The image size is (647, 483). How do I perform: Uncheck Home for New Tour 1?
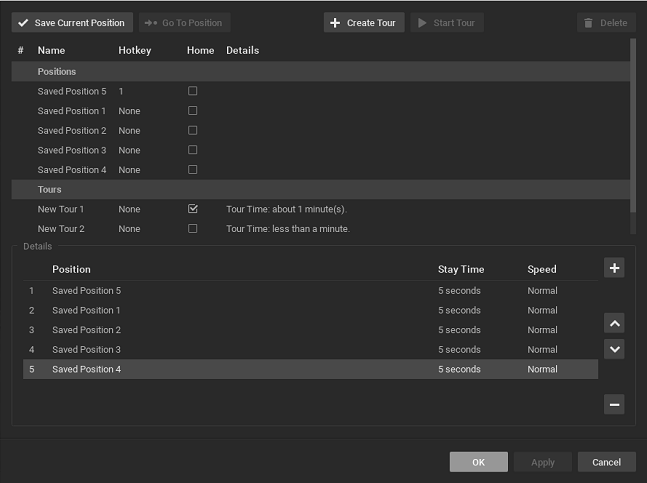coord(193,209)
